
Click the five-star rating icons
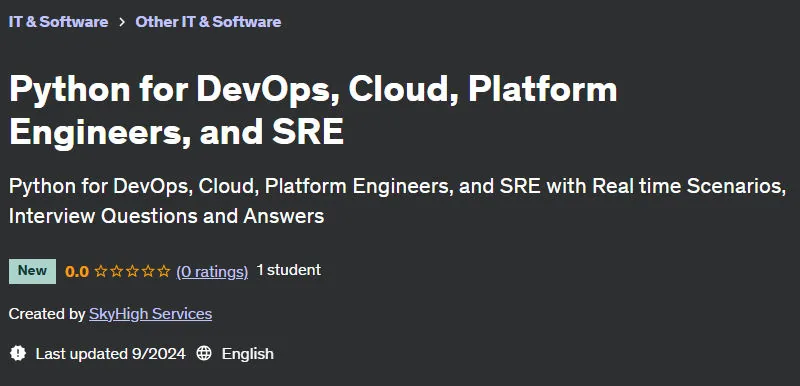[x=132, y=271]
